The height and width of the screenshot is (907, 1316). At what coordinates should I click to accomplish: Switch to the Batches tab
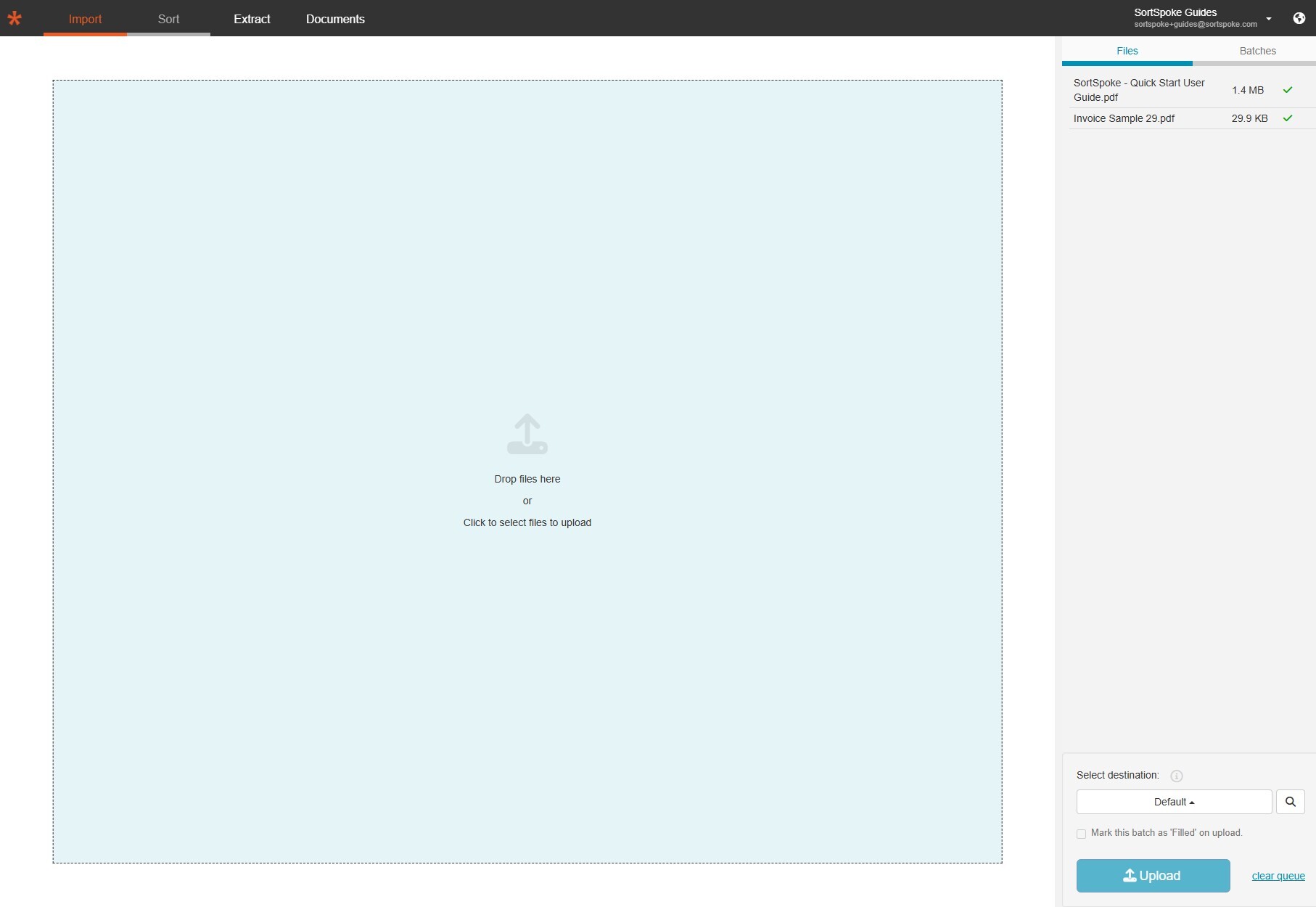[1258, 51]
